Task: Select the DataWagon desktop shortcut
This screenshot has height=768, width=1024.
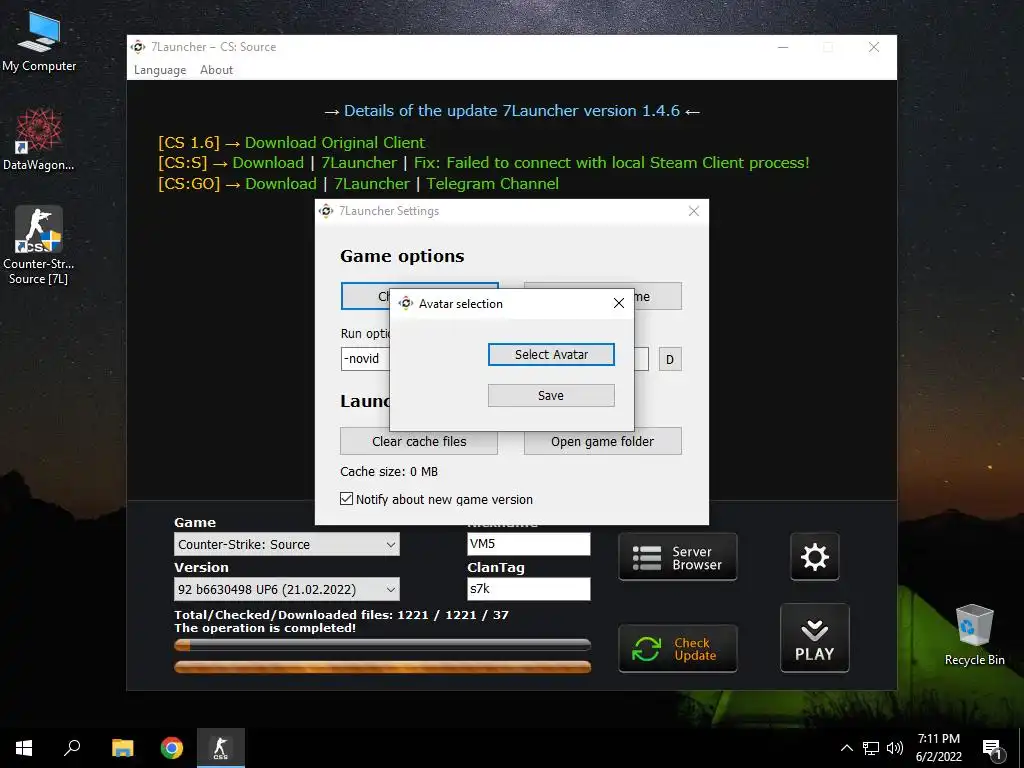Action: click(39, 140)
